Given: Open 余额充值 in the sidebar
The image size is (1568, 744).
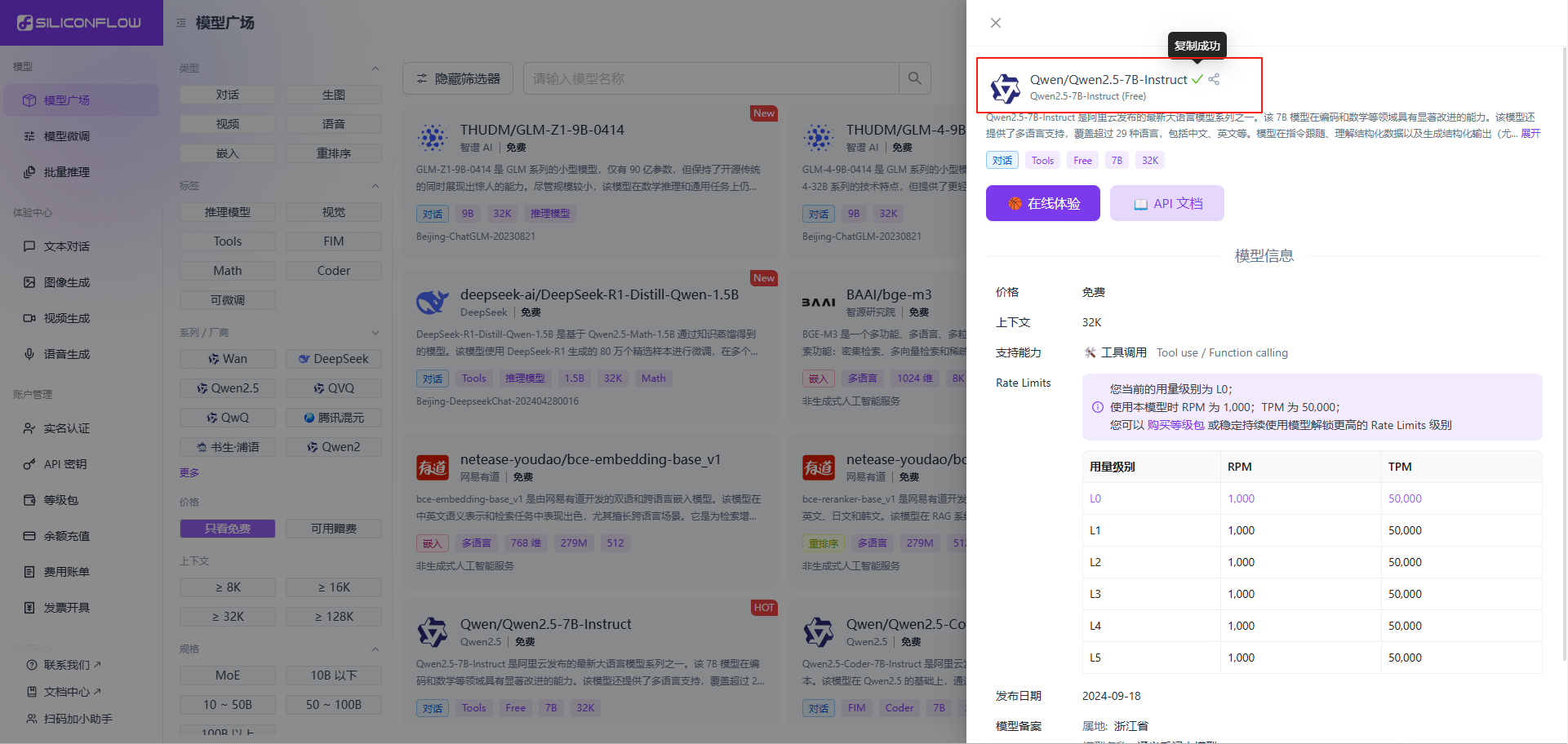Looking at the screenshot, I should point(66,536).
